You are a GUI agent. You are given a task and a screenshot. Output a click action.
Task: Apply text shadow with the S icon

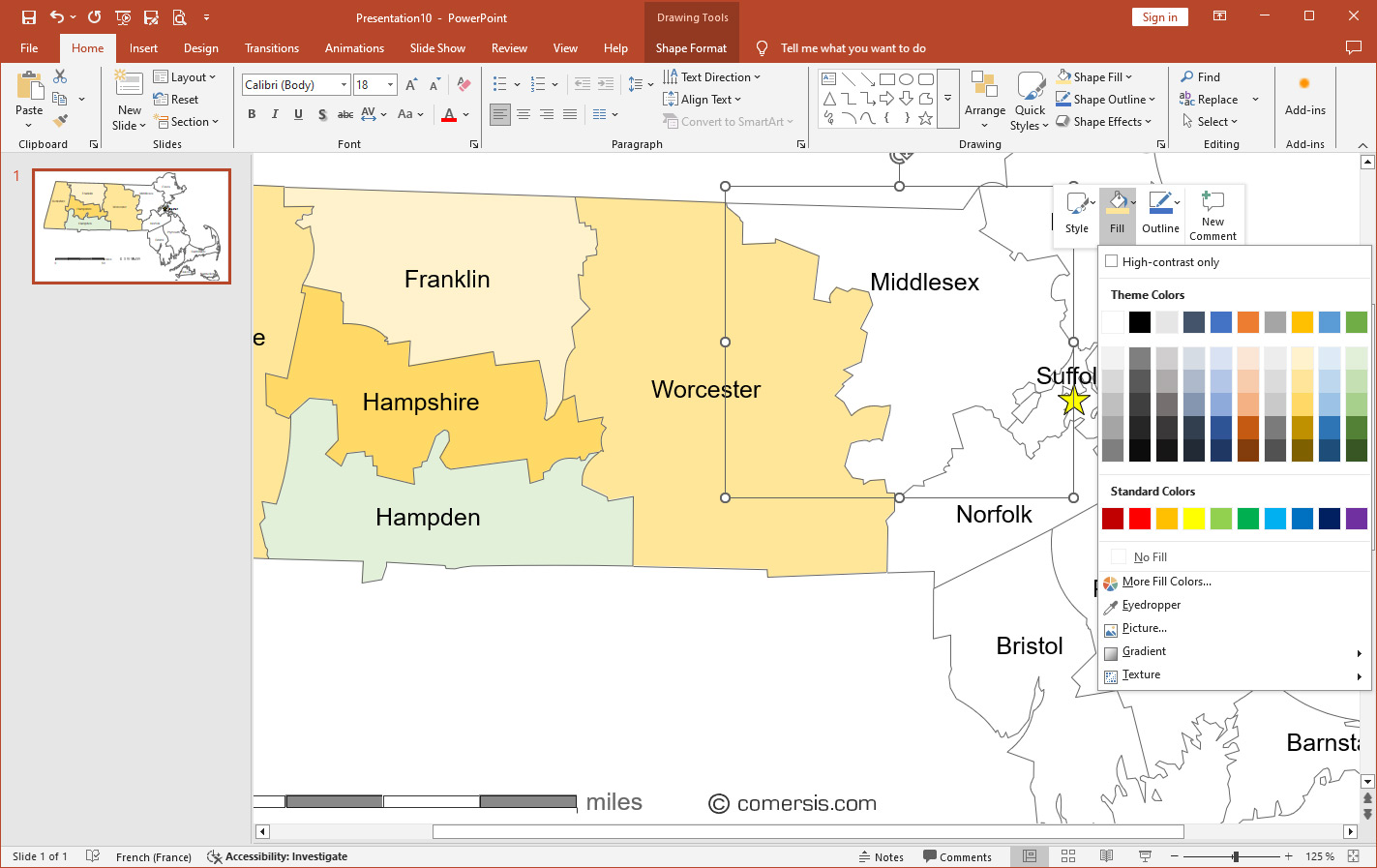[321, 114]
